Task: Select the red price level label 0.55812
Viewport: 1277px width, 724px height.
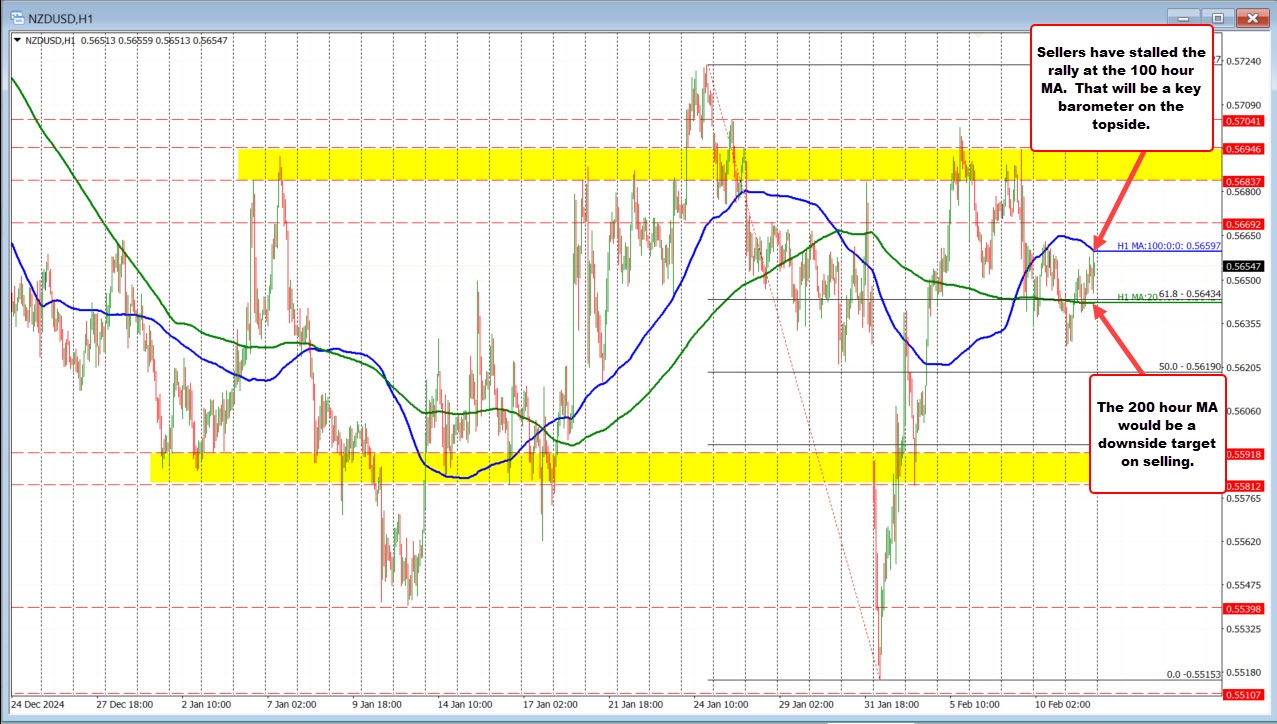Action: click(1244, 485)
